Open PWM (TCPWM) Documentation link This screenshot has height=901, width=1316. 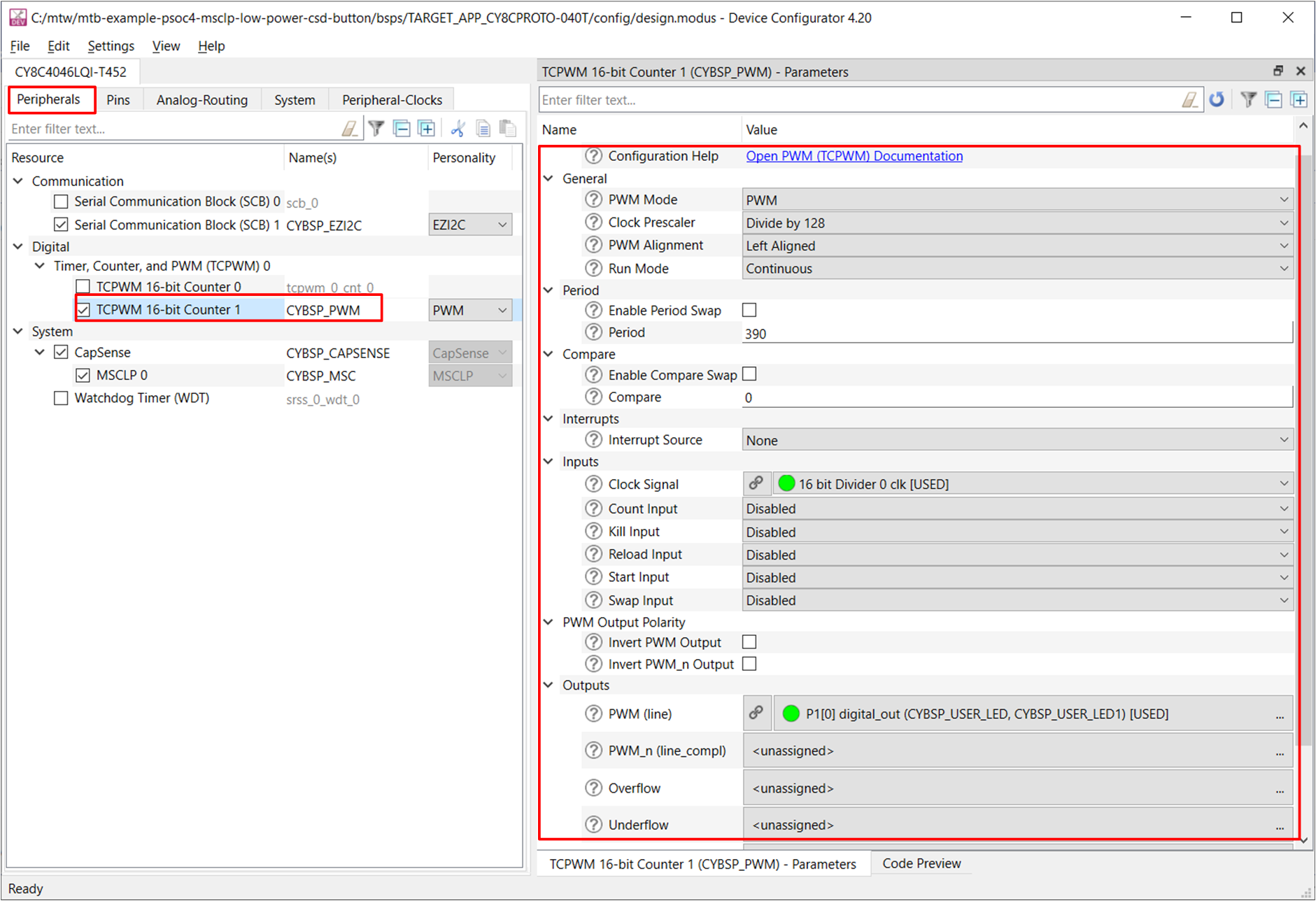click(x=854, y=156)
